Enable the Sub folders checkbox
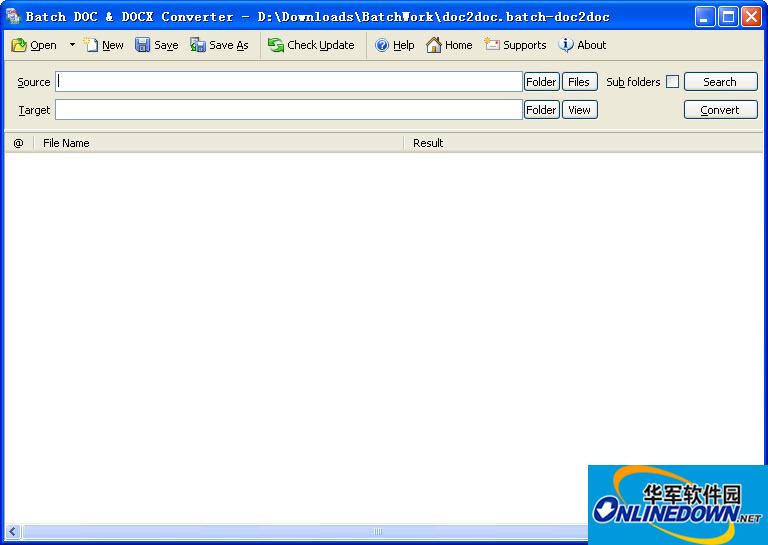 (672, 82)
